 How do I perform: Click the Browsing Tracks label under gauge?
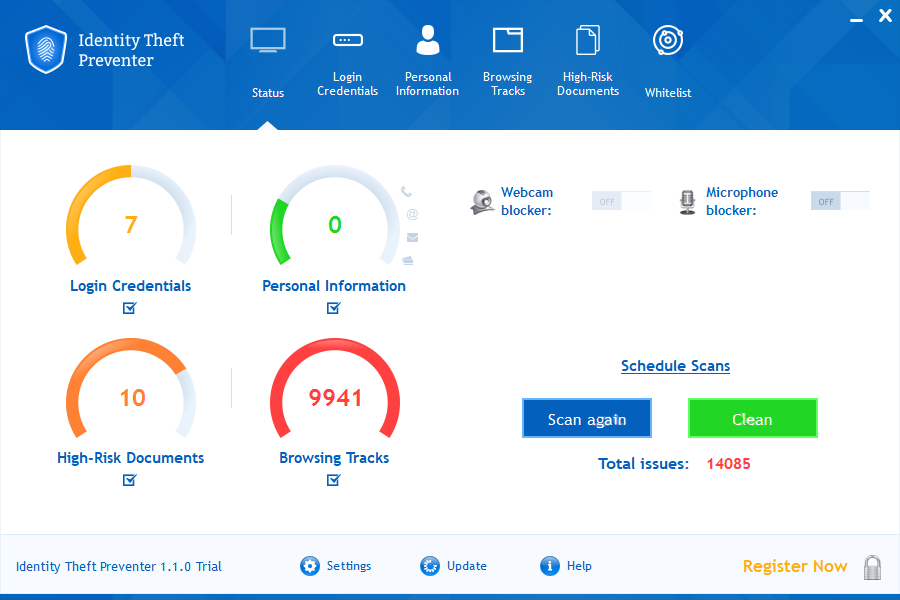click(334, 458)
